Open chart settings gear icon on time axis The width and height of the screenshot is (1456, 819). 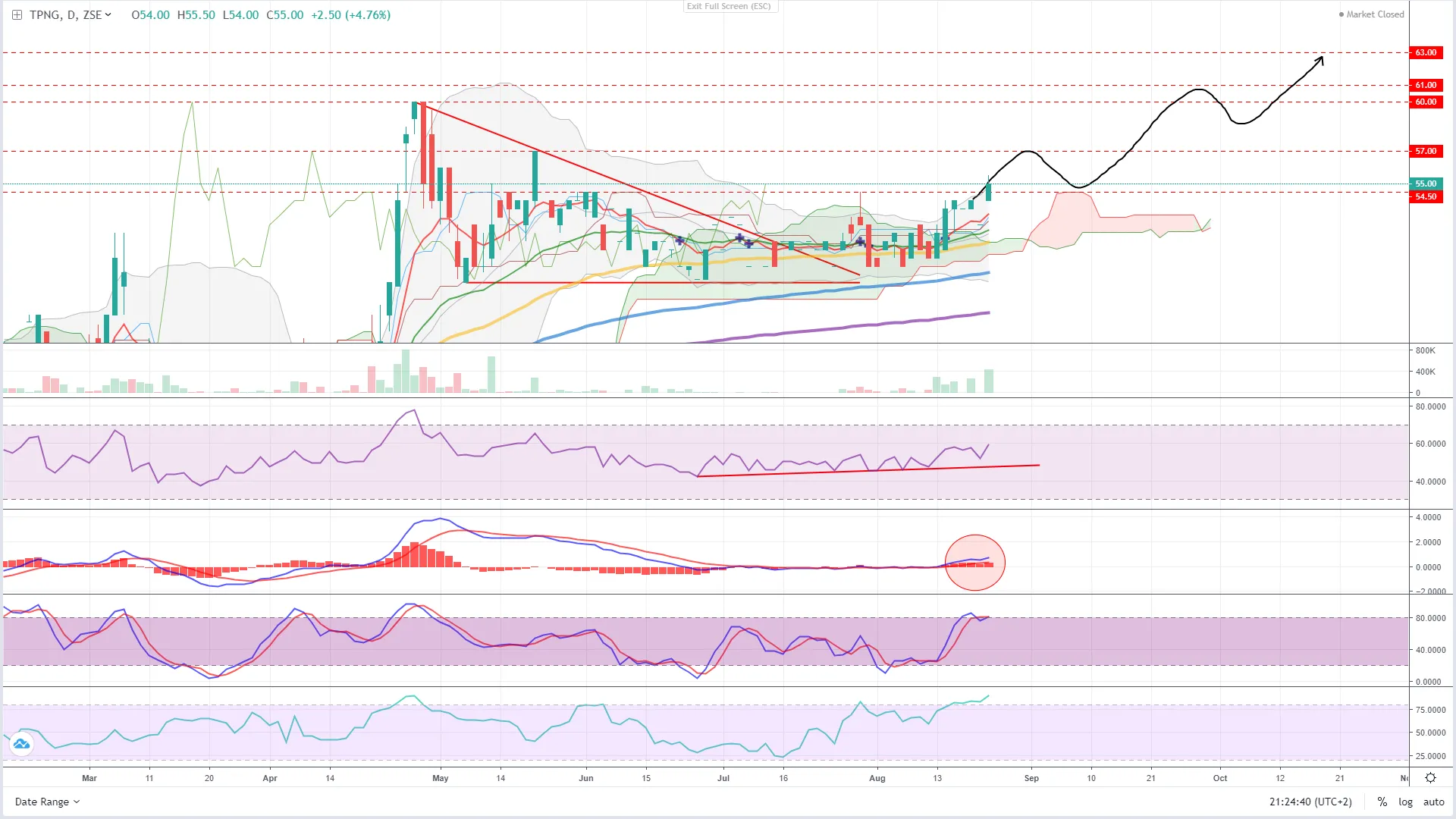point(1430,778)
